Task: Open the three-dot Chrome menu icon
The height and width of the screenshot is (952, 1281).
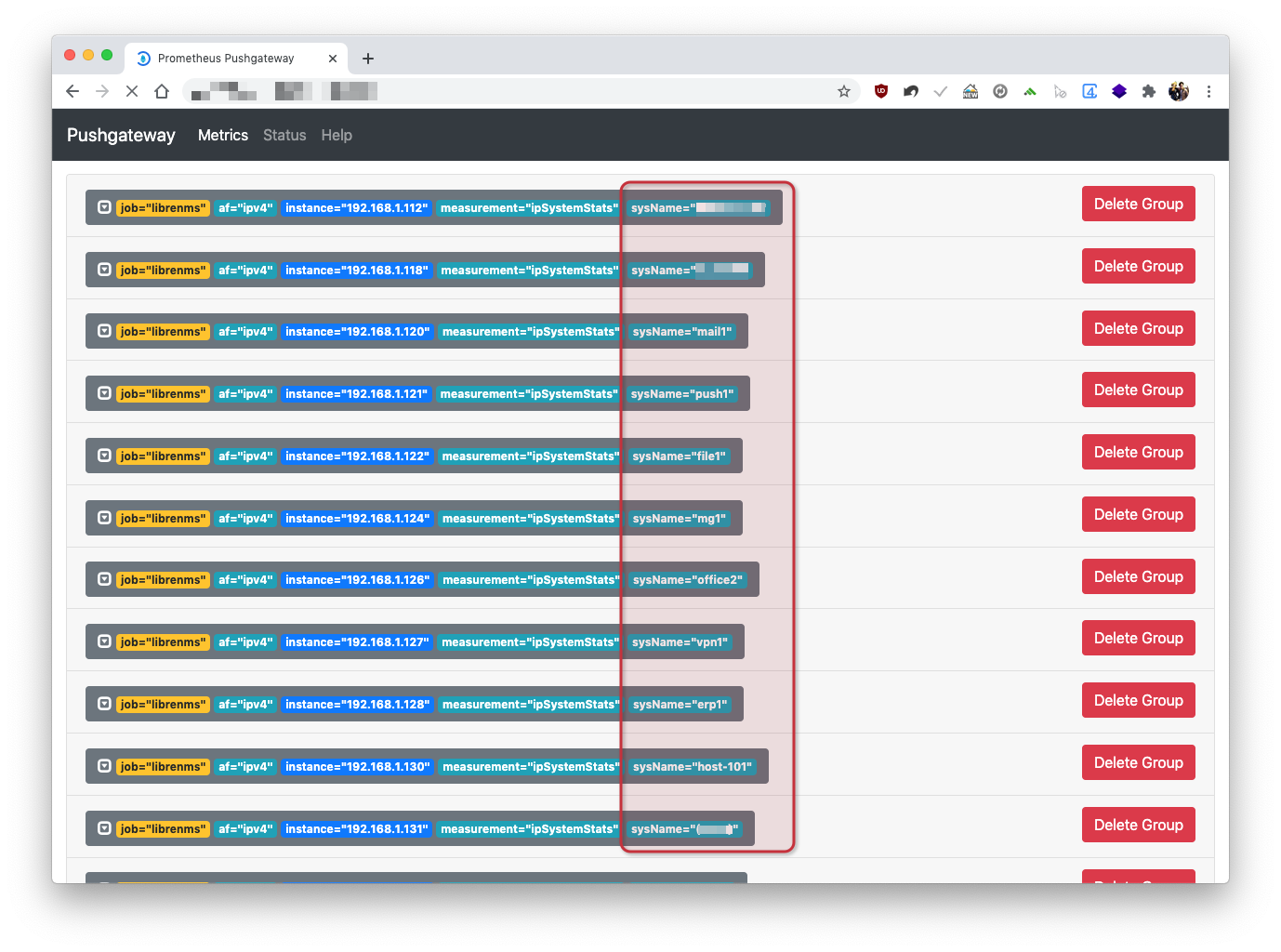Action: click(x=1208, y=91)
